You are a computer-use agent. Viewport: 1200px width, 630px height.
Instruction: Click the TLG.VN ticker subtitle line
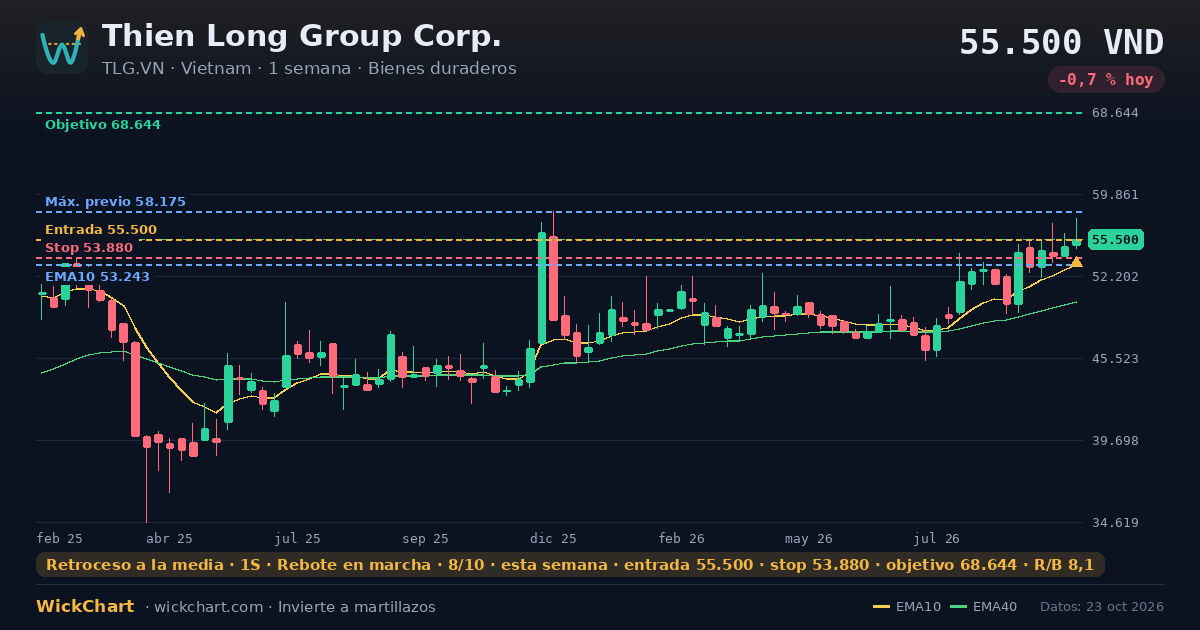[309, 69]
